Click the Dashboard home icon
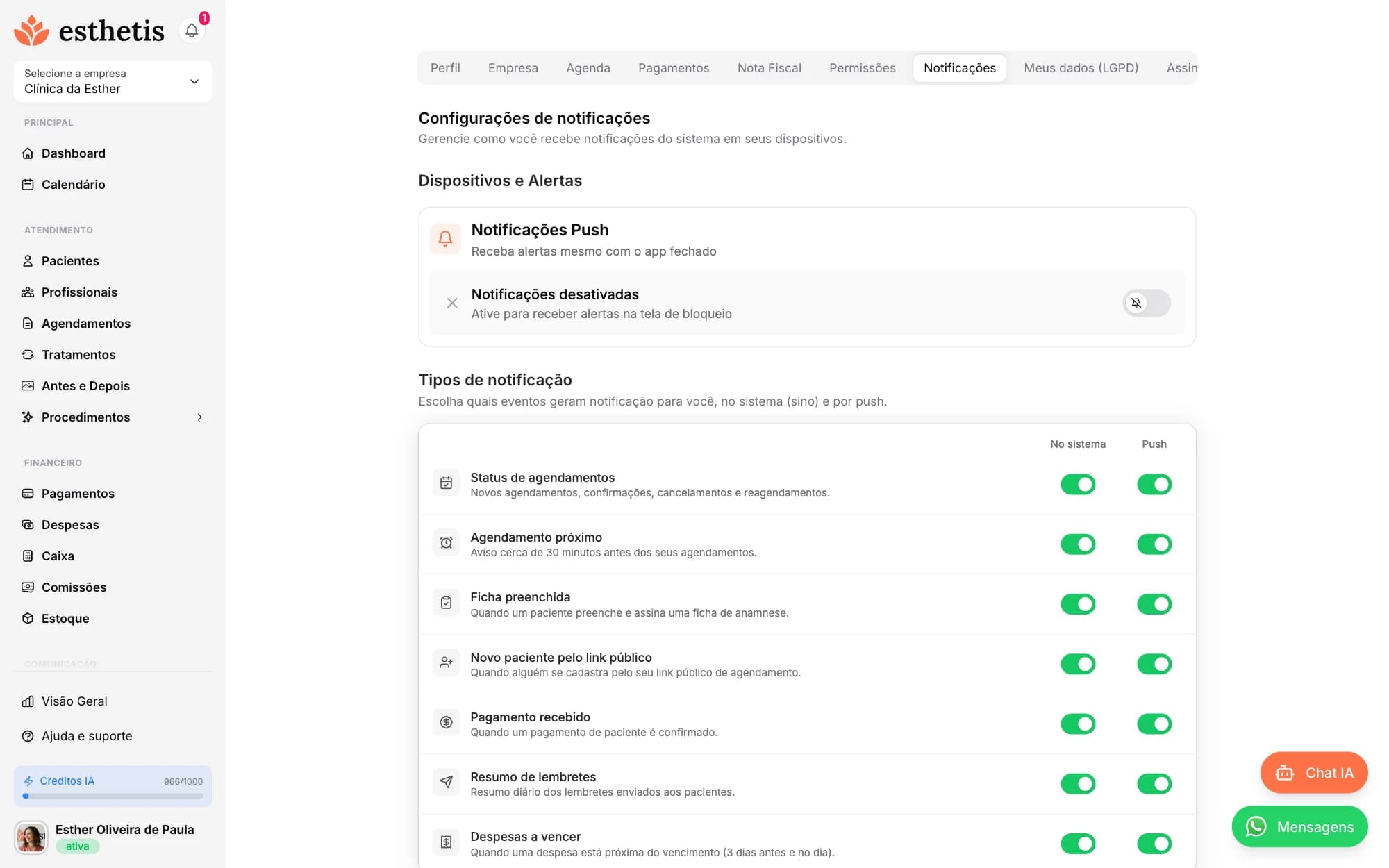Image resolution: width=1389 pixels, height=868 pixels. 28,153
